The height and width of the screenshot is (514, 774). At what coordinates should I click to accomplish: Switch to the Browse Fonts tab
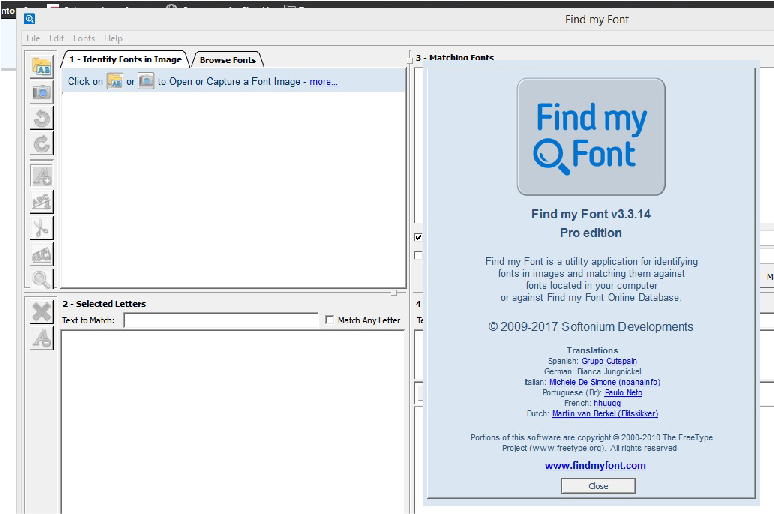[228, 60]
